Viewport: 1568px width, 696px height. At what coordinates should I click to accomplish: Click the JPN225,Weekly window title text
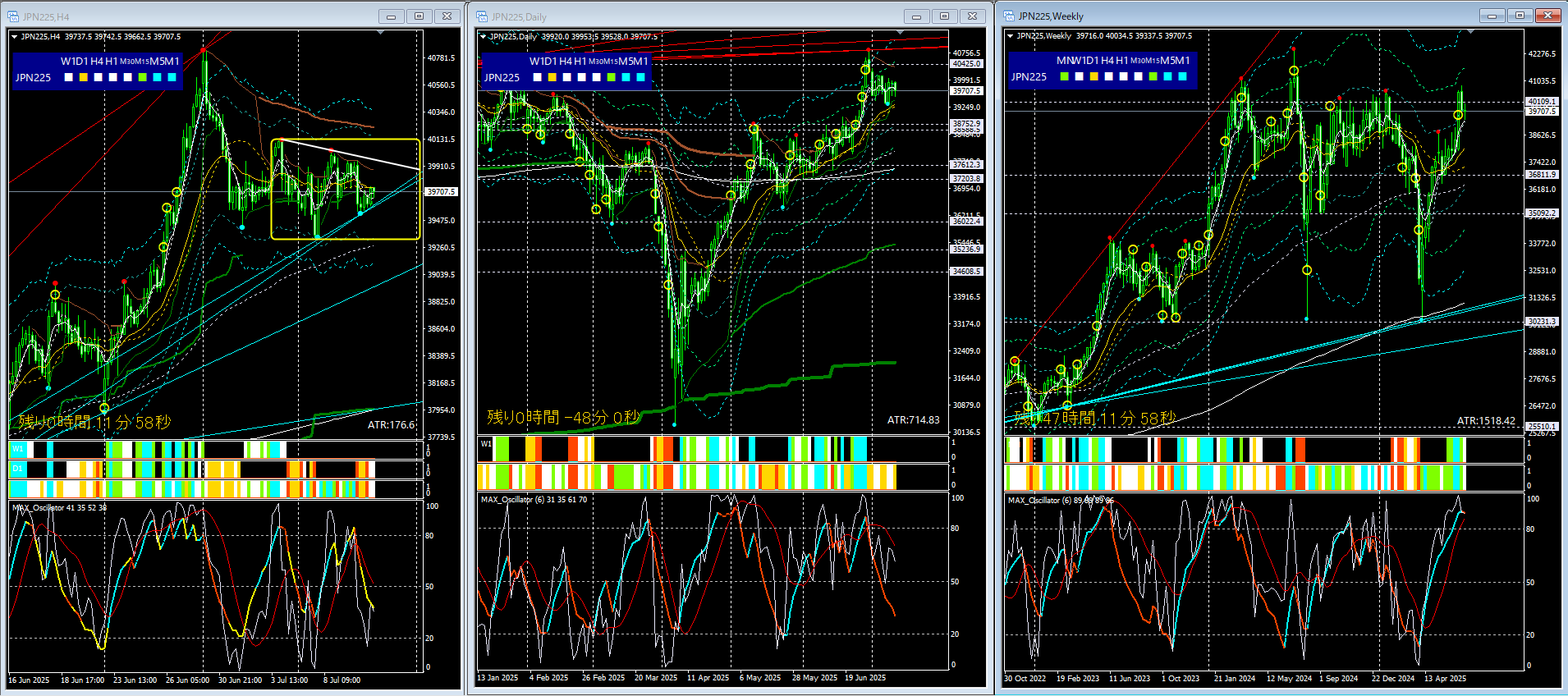[x=1051, y=16]
